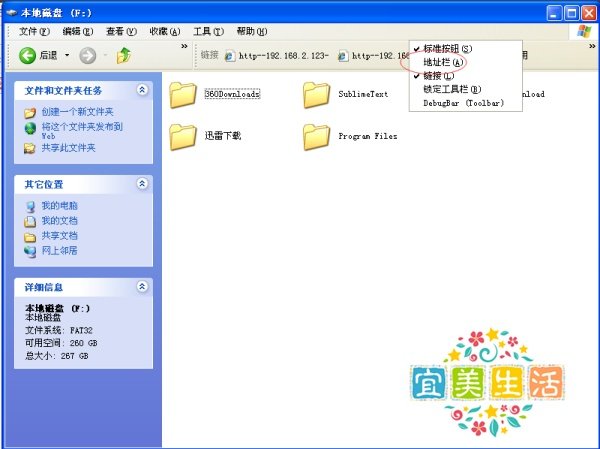This screenshot has width=600, height=449.
Task: Go to 我的电脑 link
Action: pos(60,206)
